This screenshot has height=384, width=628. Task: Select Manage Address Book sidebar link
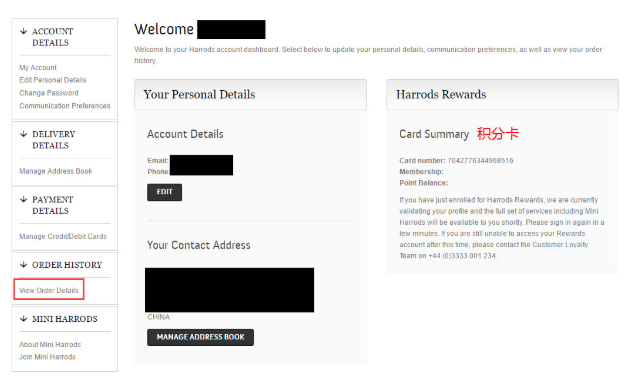[56, 171]
